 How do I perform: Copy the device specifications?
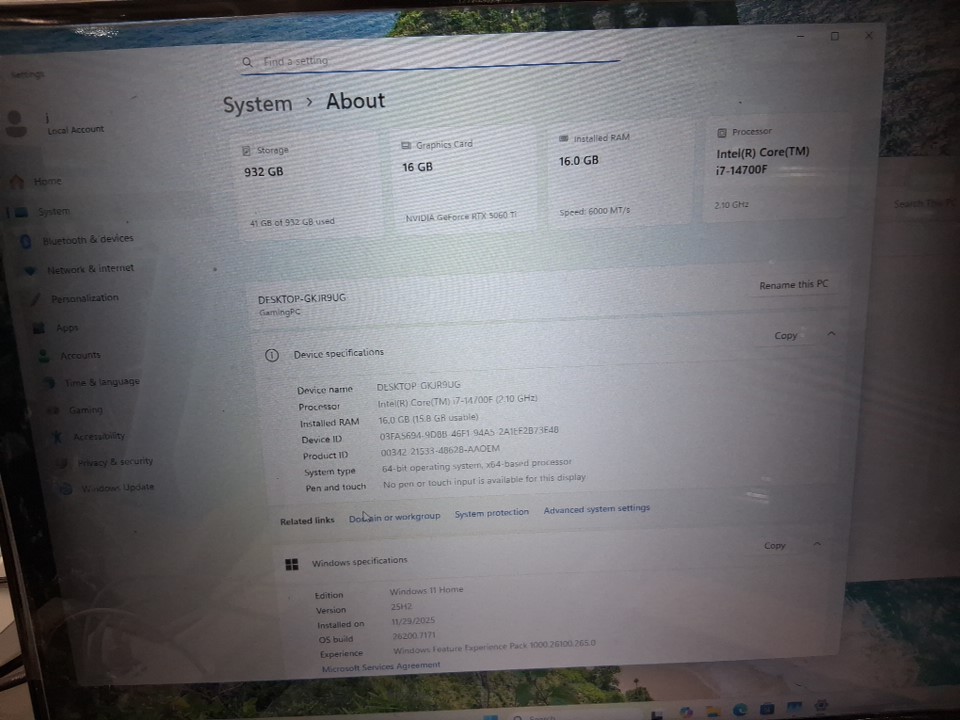pos(786,336)
